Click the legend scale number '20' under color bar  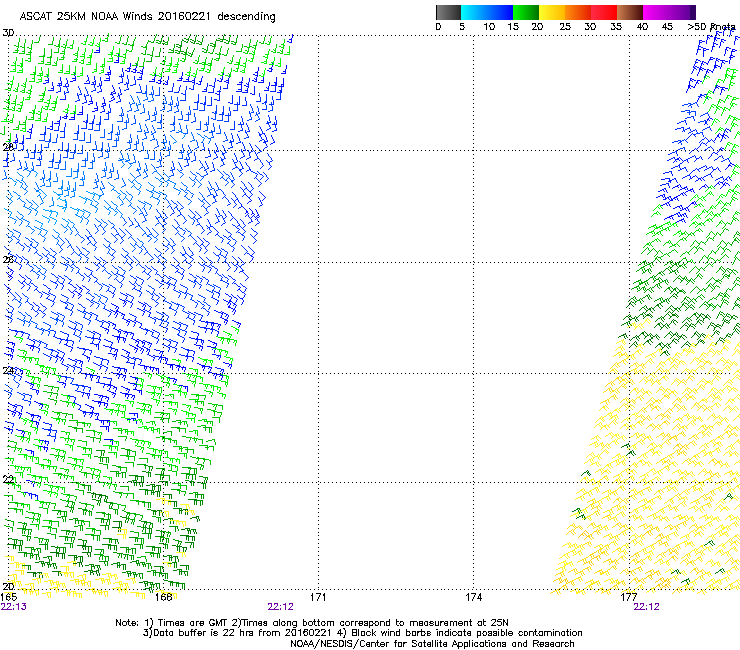[x=537, y=27]
